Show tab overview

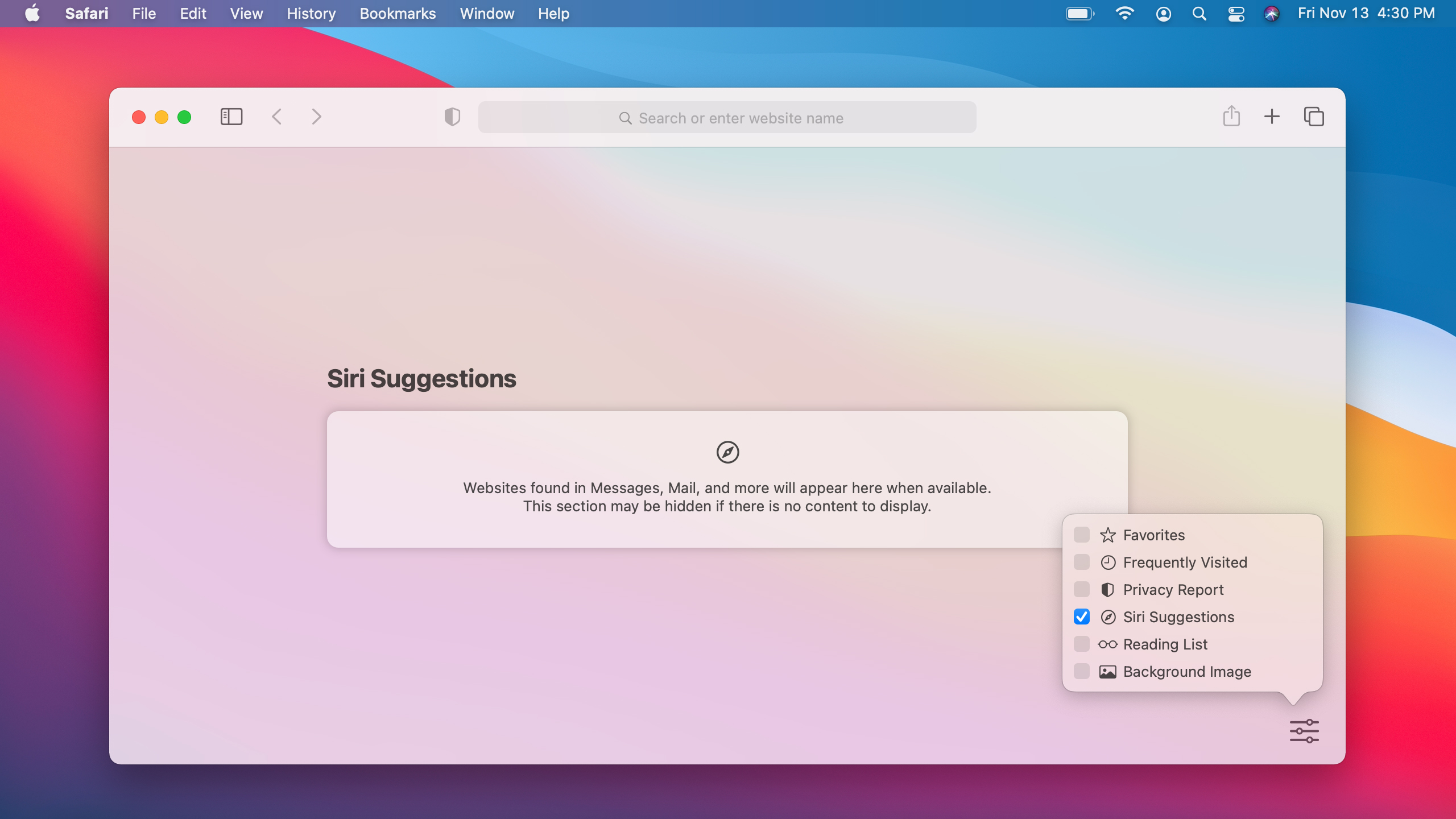[1314, 117]
